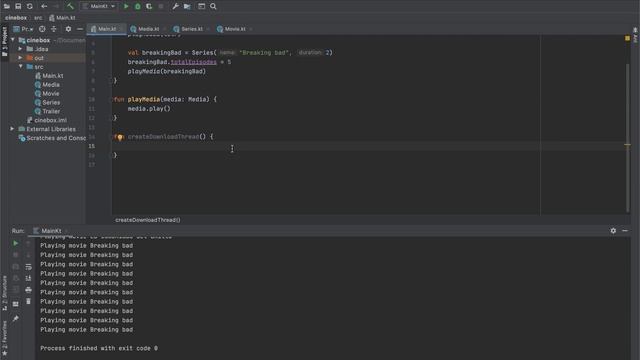Select cinebox.iml in the project tree
640x360 pixels.
(47, 120)
